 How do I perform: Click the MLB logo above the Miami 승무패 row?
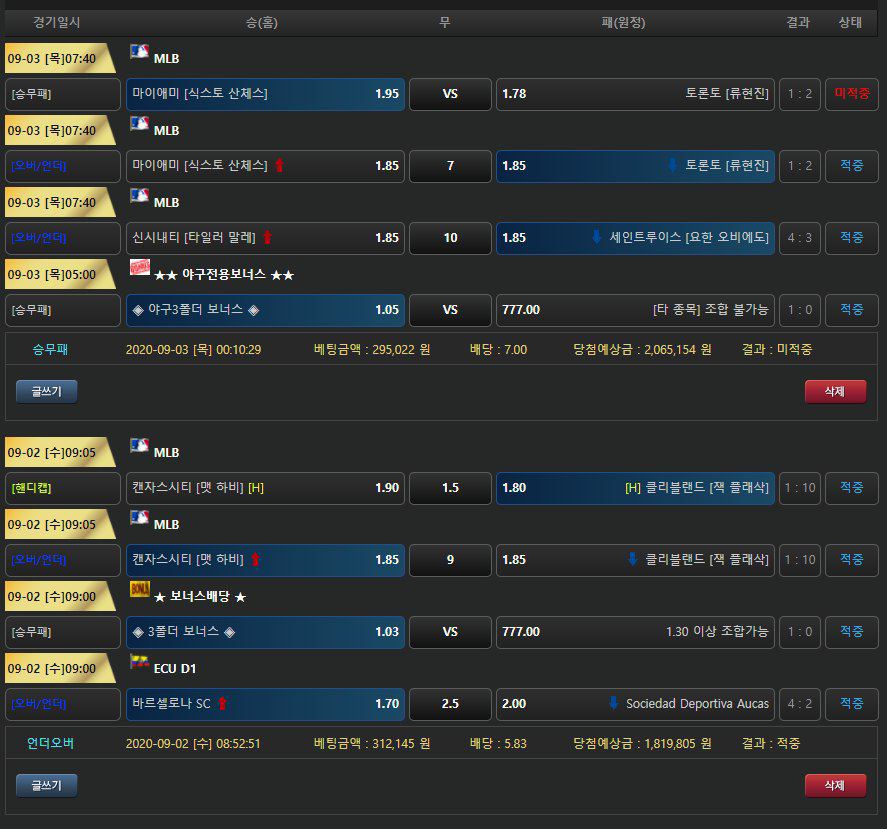[139, 53]
